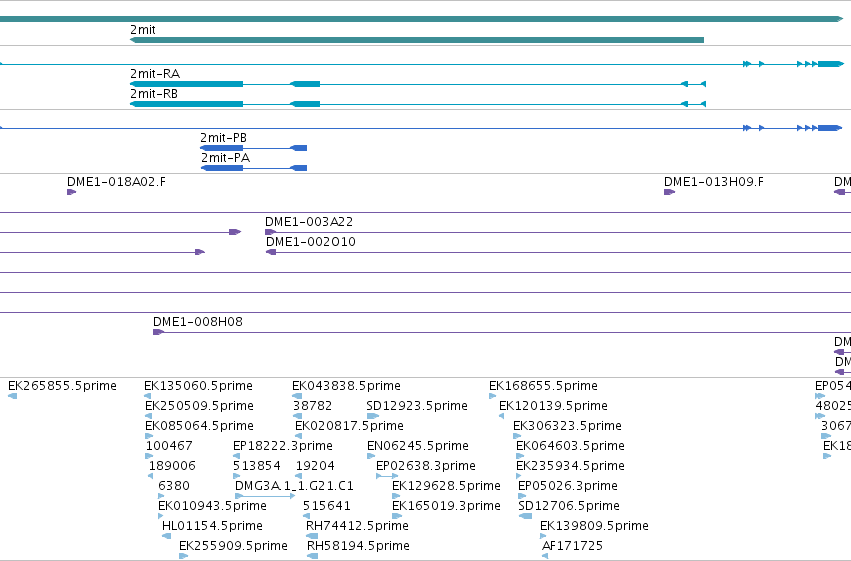
Task: Click the 19204 feature label
Action: tap(315, 466)
